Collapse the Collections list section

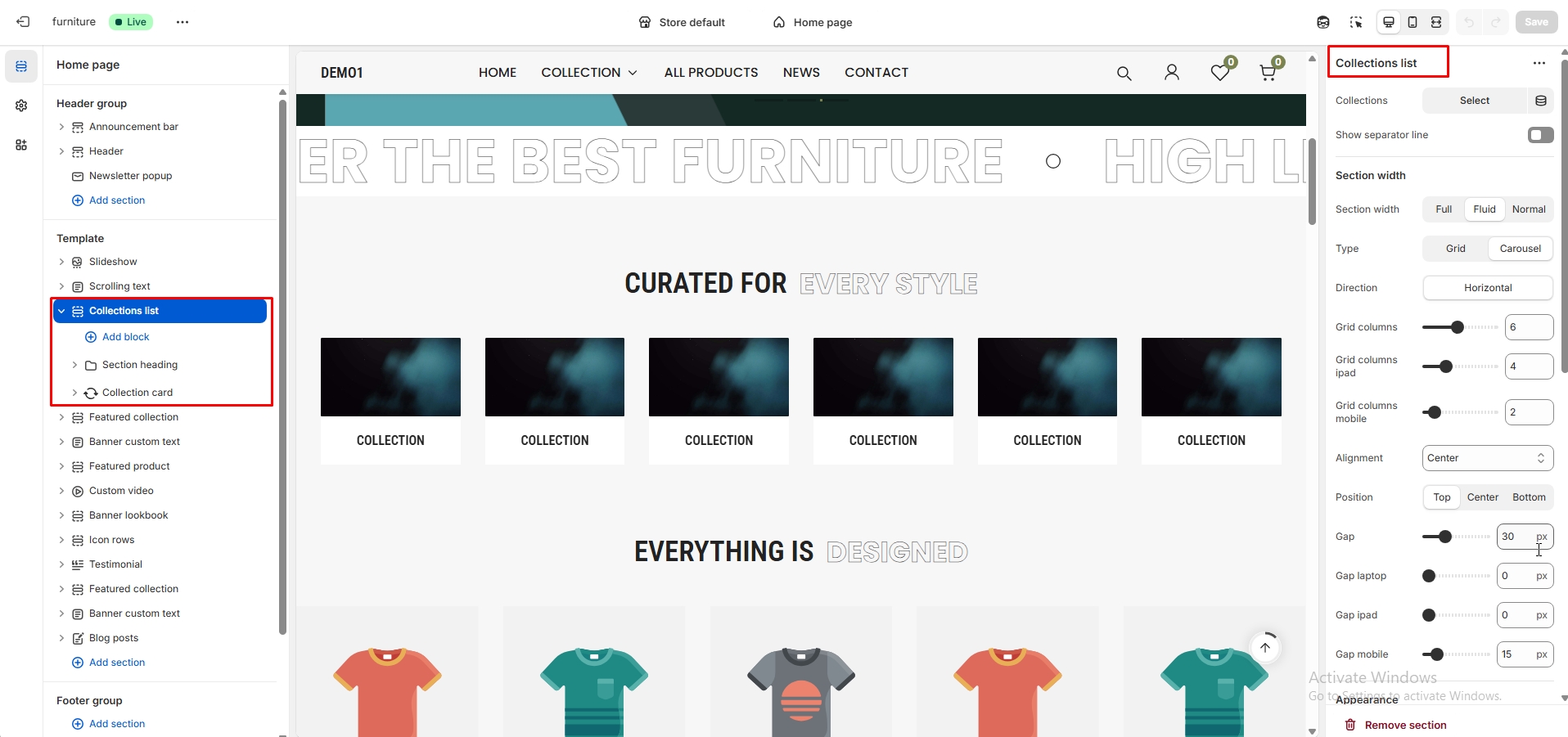point(61,311)
